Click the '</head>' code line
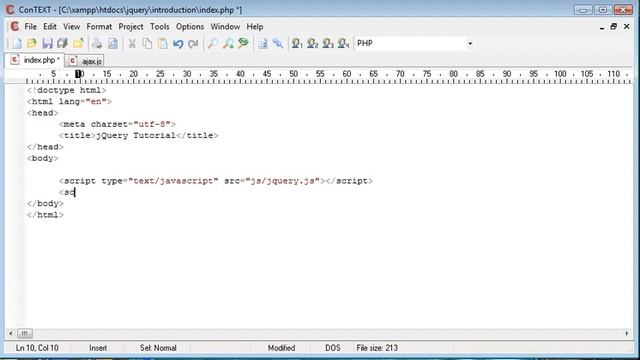640x360 pixels. point(45,147)
